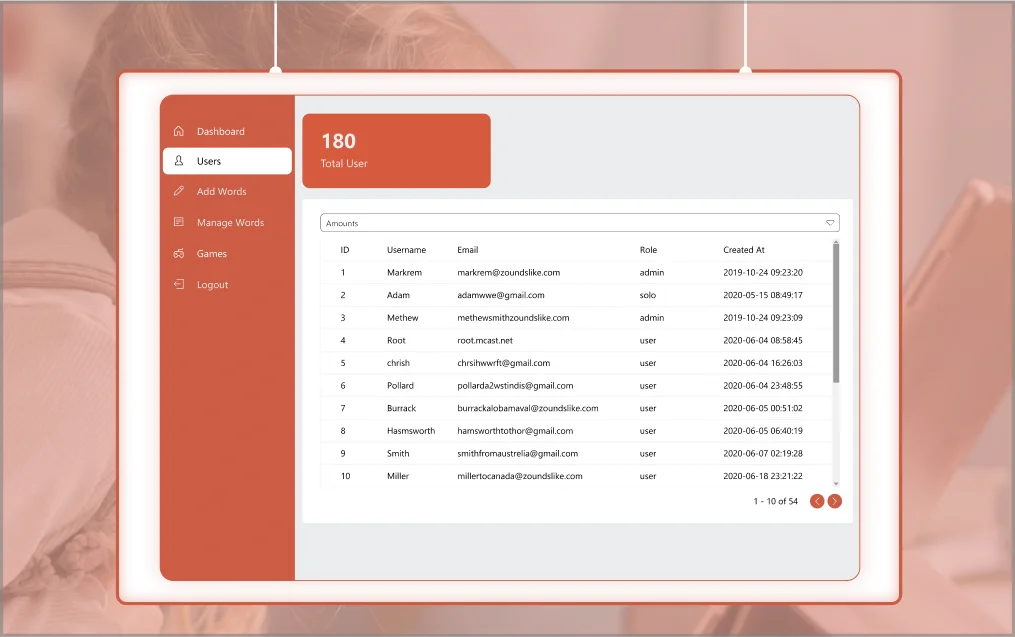
Task: Click the Email column header
Action: 468,250
